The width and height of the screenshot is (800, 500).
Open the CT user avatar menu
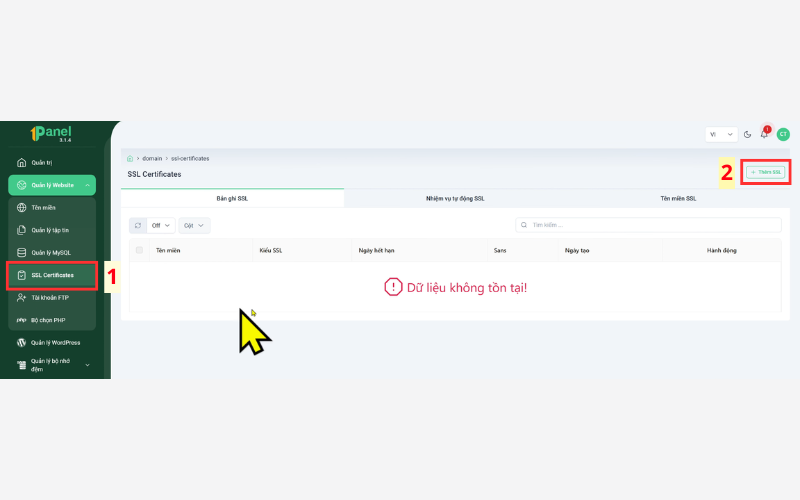tap(783, 134)
